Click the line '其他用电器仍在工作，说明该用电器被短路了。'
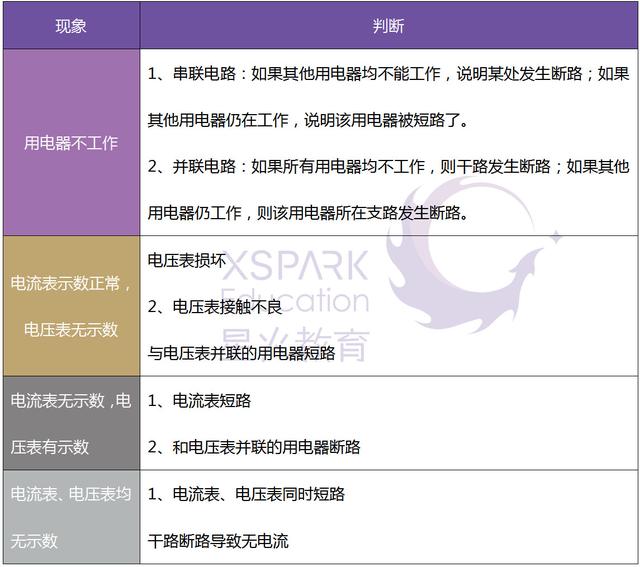Image resolution: width=640 pixels, height=567 pixels. (x=308, y=120)
